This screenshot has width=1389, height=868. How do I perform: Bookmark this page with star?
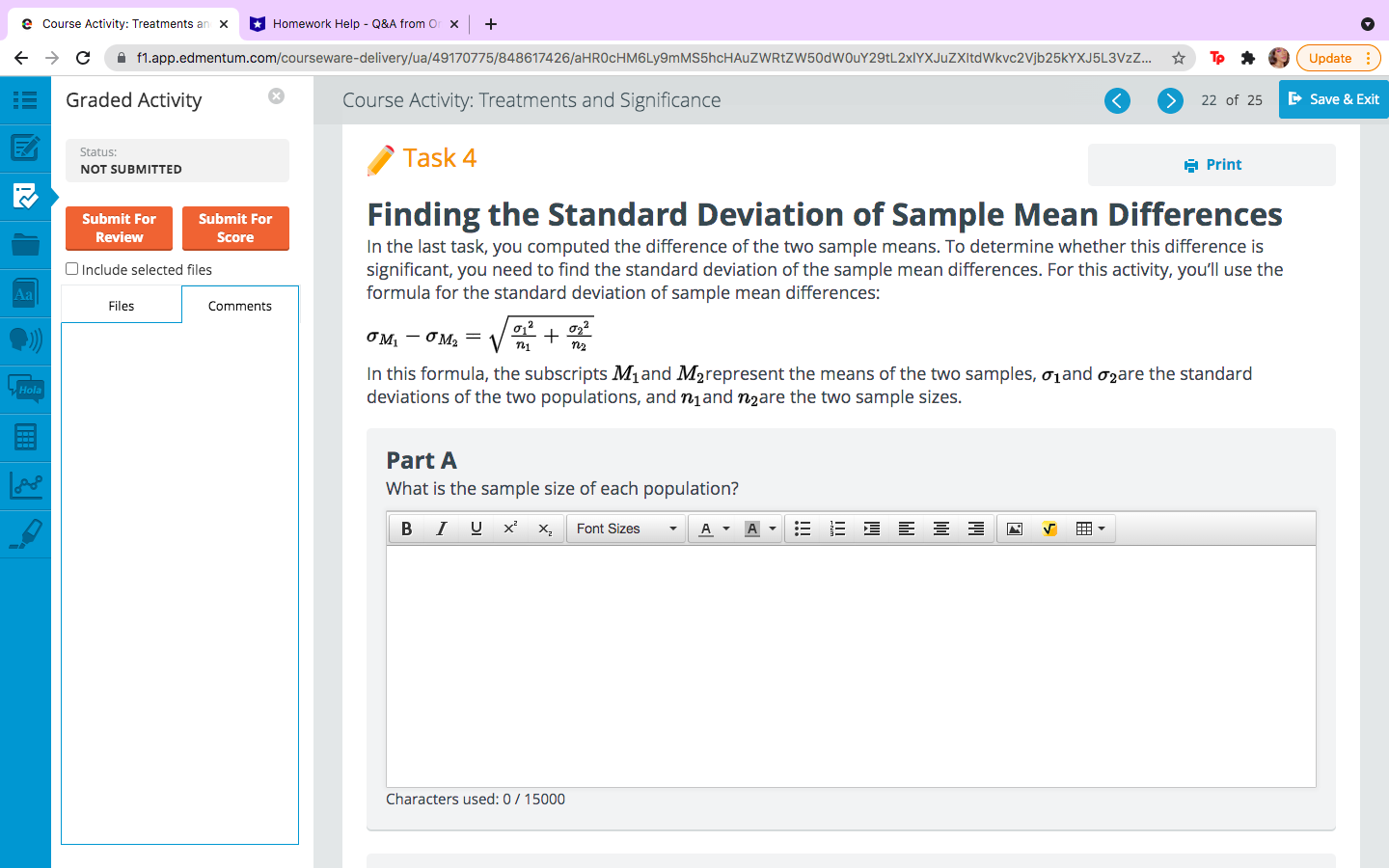point(1178,58)
